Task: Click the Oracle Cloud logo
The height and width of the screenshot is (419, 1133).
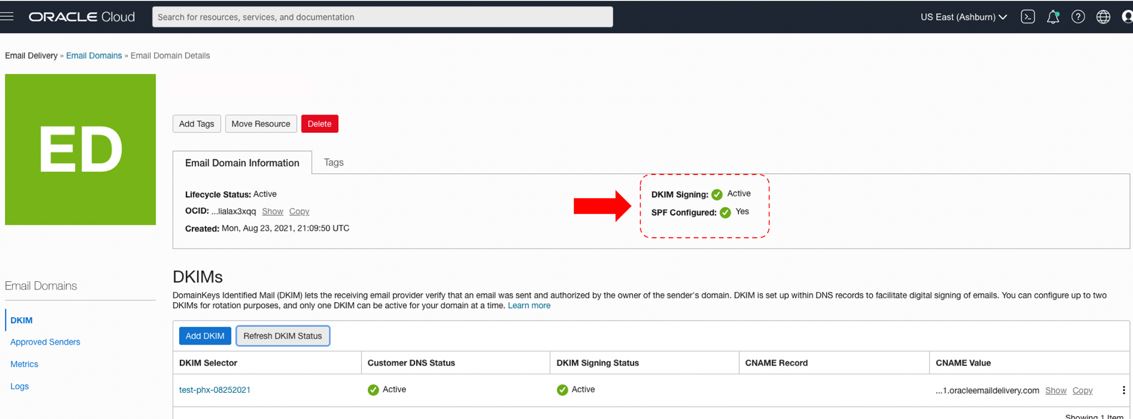Action: click(x=82, y=17)
